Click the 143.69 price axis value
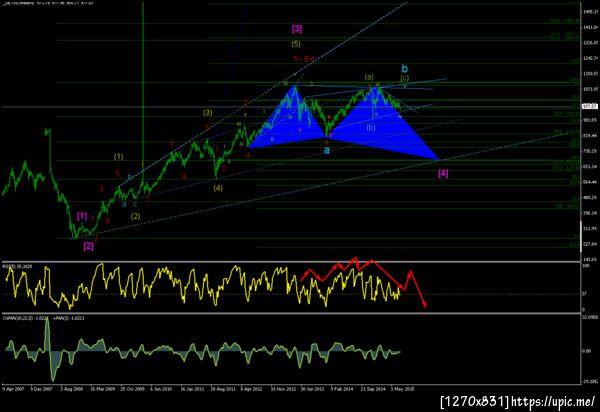 coord(591,260)
